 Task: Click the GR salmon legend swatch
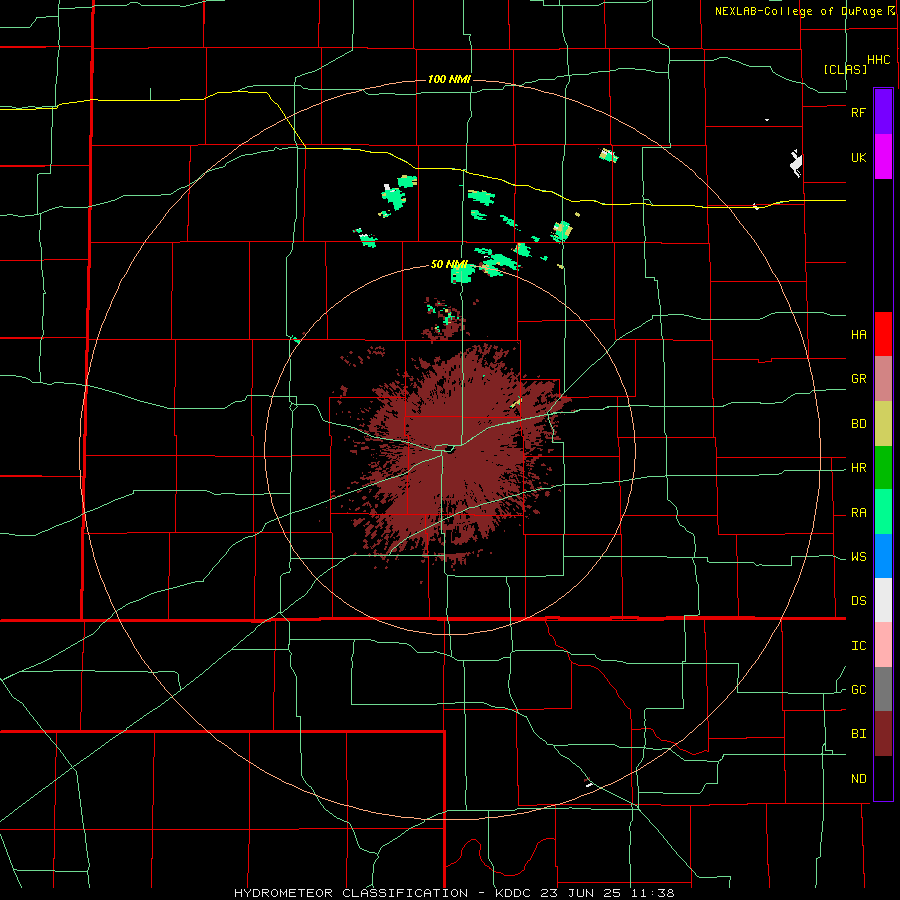coord(883,379)
